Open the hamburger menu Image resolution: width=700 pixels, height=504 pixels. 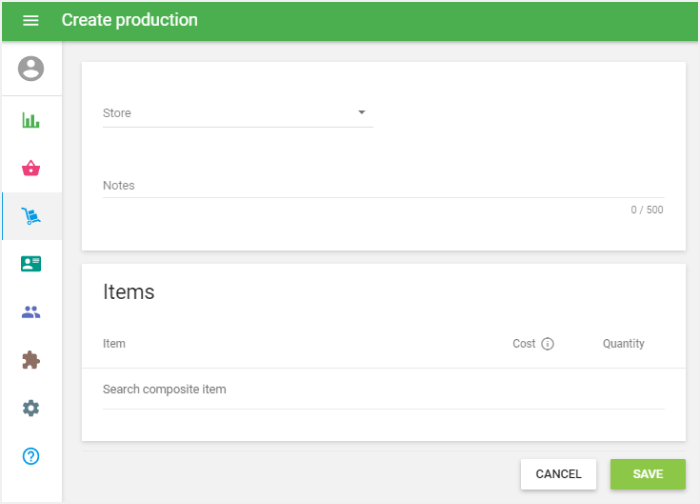click(30, 20)
